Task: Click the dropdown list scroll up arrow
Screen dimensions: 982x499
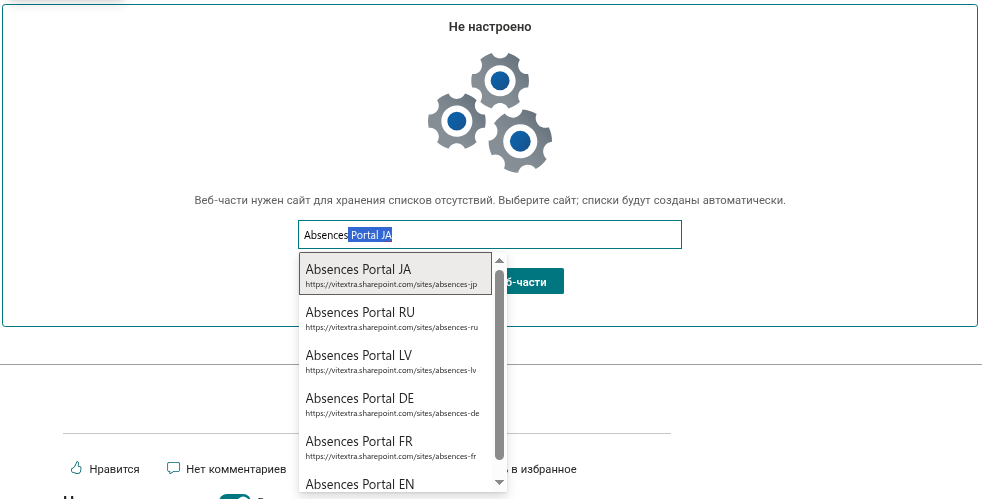Action: (x=499, y=260)
